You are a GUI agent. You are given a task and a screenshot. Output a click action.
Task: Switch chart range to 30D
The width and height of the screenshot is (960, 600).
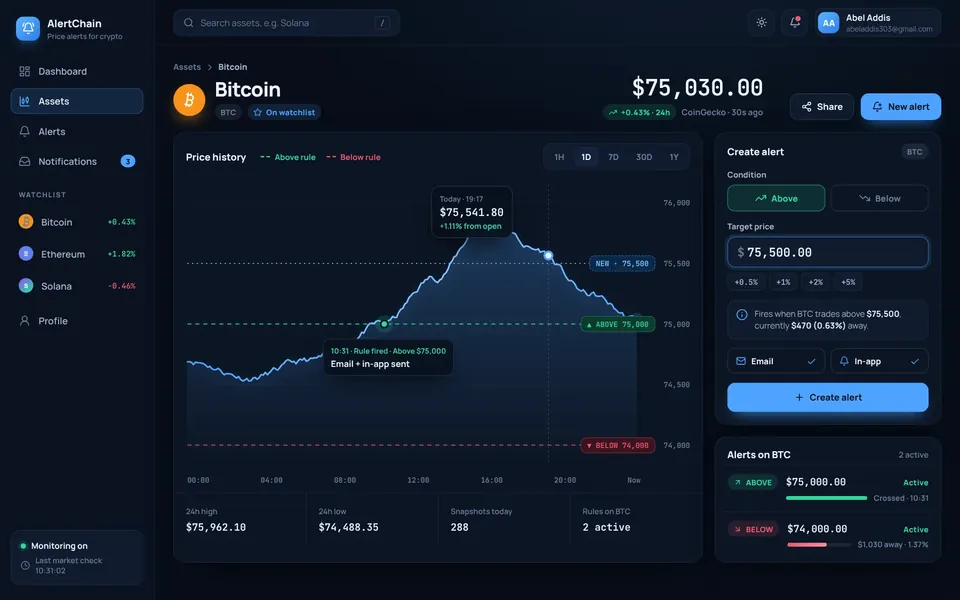[x=643, y=157]
